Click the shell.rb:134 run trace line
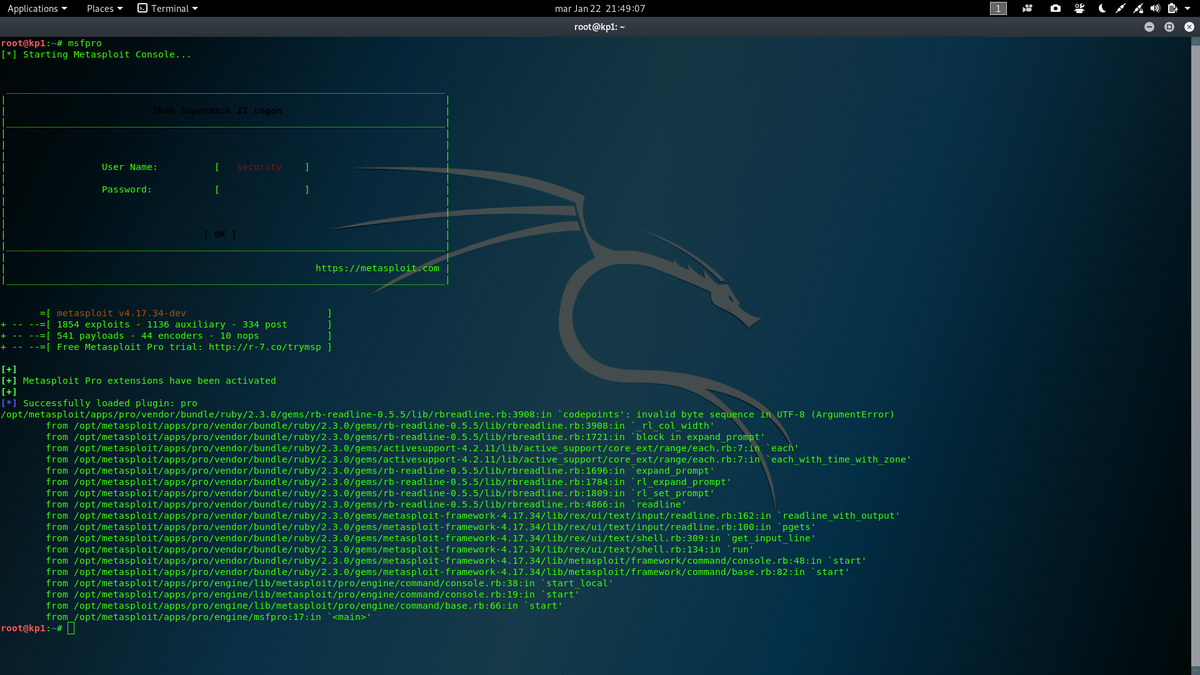 click(x=400, y=549)
